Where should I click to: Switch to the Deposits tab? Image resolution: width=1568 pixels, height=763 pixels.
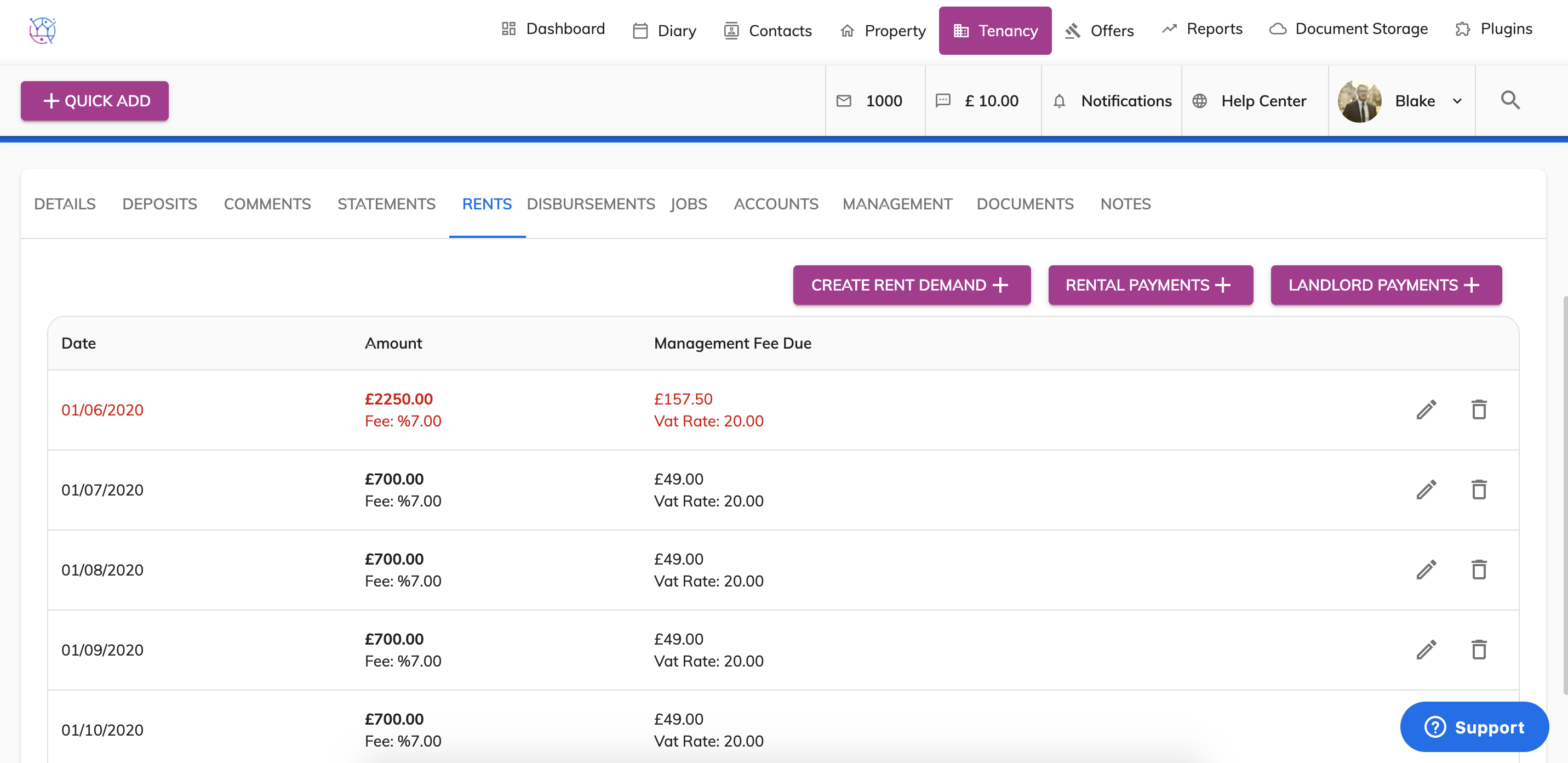[x=159, y=204]
